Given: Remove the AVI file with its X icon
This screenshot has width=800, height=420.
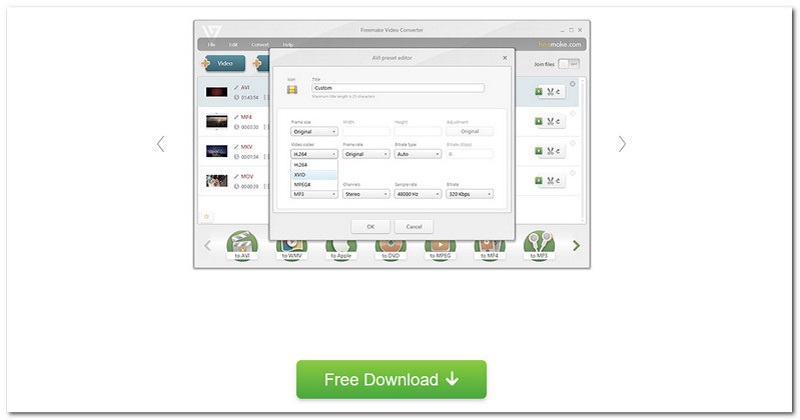Looking at the screenshot, I should [x=572, y=84].
